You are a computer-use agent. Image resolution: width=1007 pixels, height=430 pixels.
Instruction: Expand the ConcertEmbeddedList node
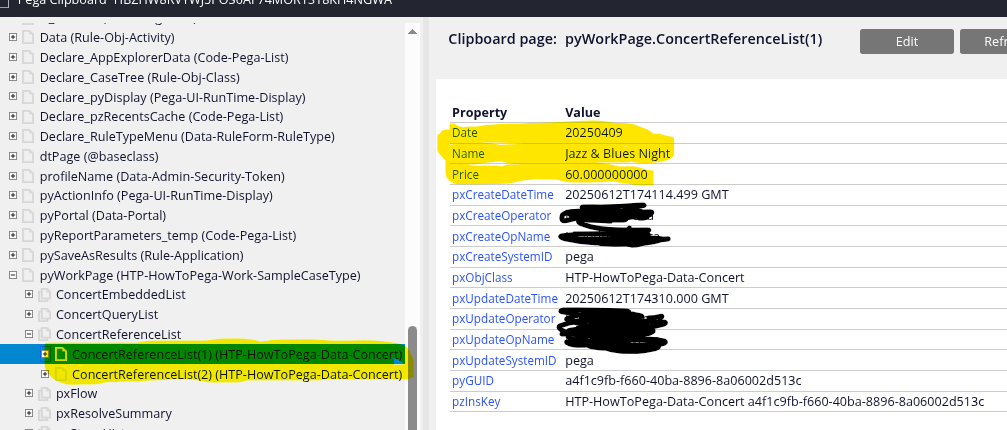click(29, 295)
